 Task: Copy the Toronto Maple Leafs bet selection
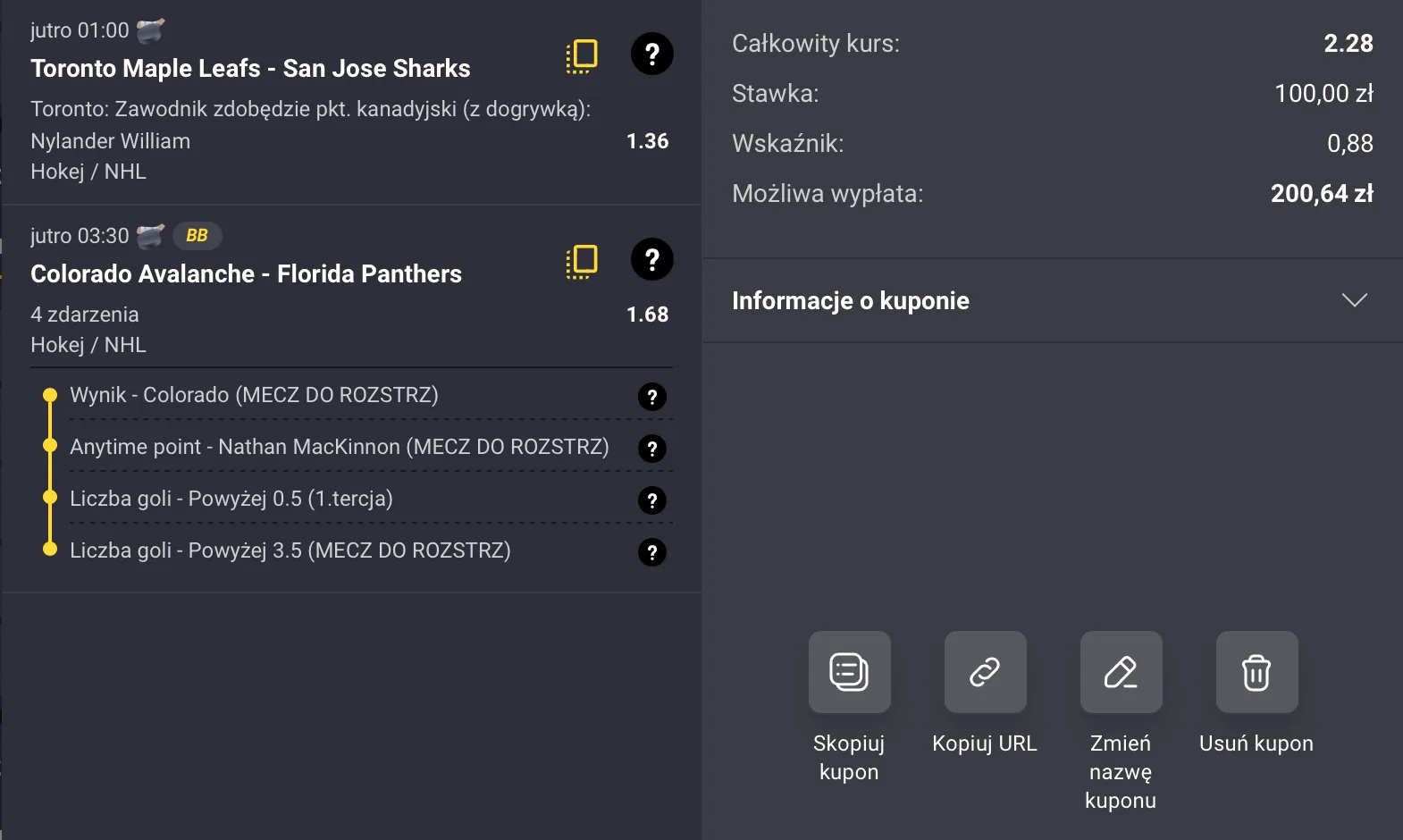click(x=582, y=55)
